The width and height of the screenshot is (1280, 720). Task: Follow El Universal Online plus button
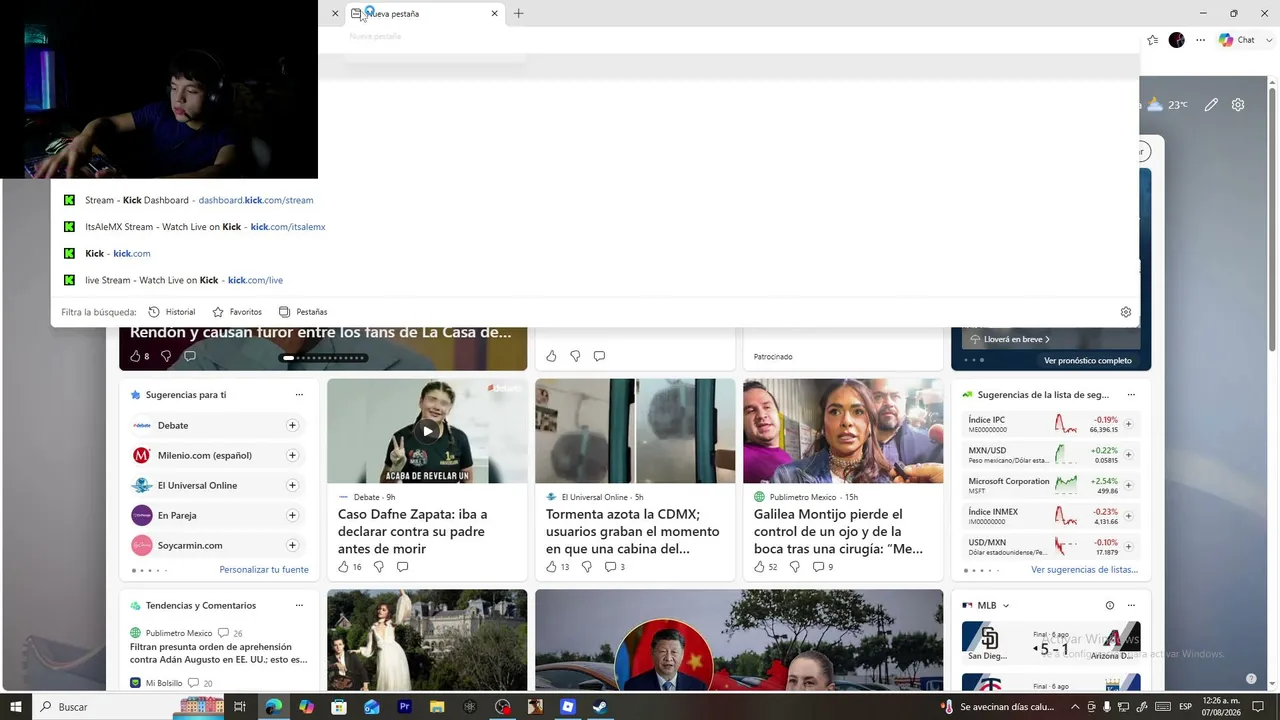(292, 485)
